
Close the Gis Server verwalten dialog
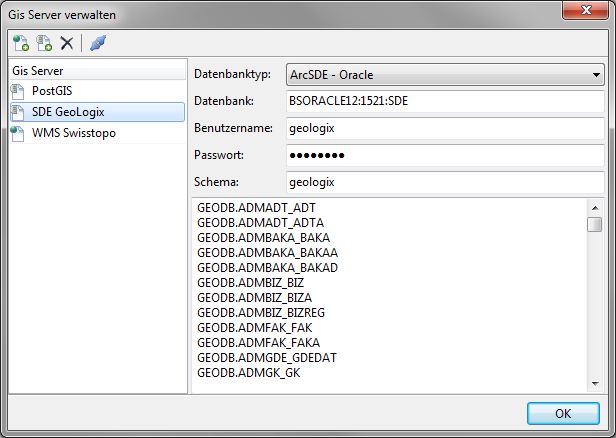click(585, 9)
